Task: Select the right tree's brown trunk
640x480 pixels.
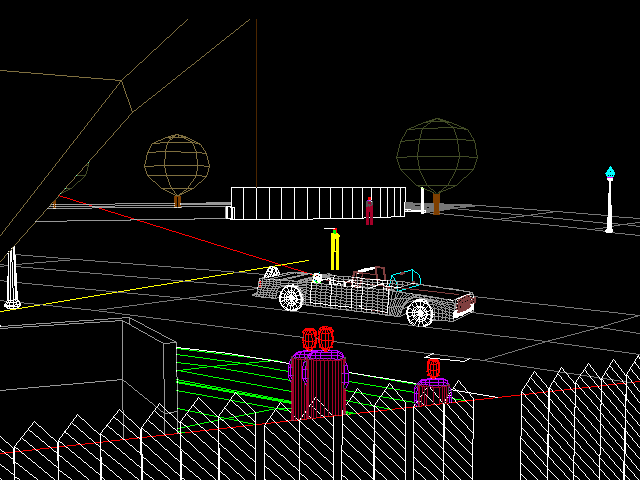Action: click(x=437, y=203)
